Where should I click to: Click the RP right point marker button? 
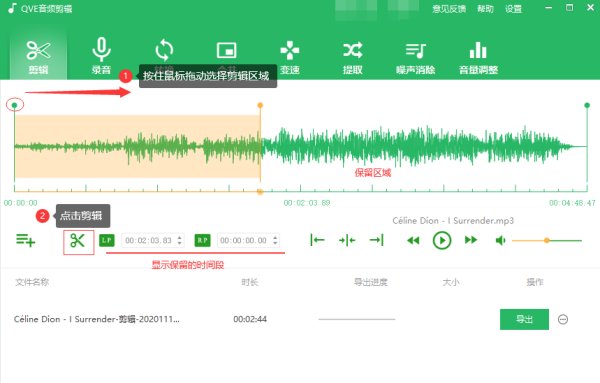202,240
